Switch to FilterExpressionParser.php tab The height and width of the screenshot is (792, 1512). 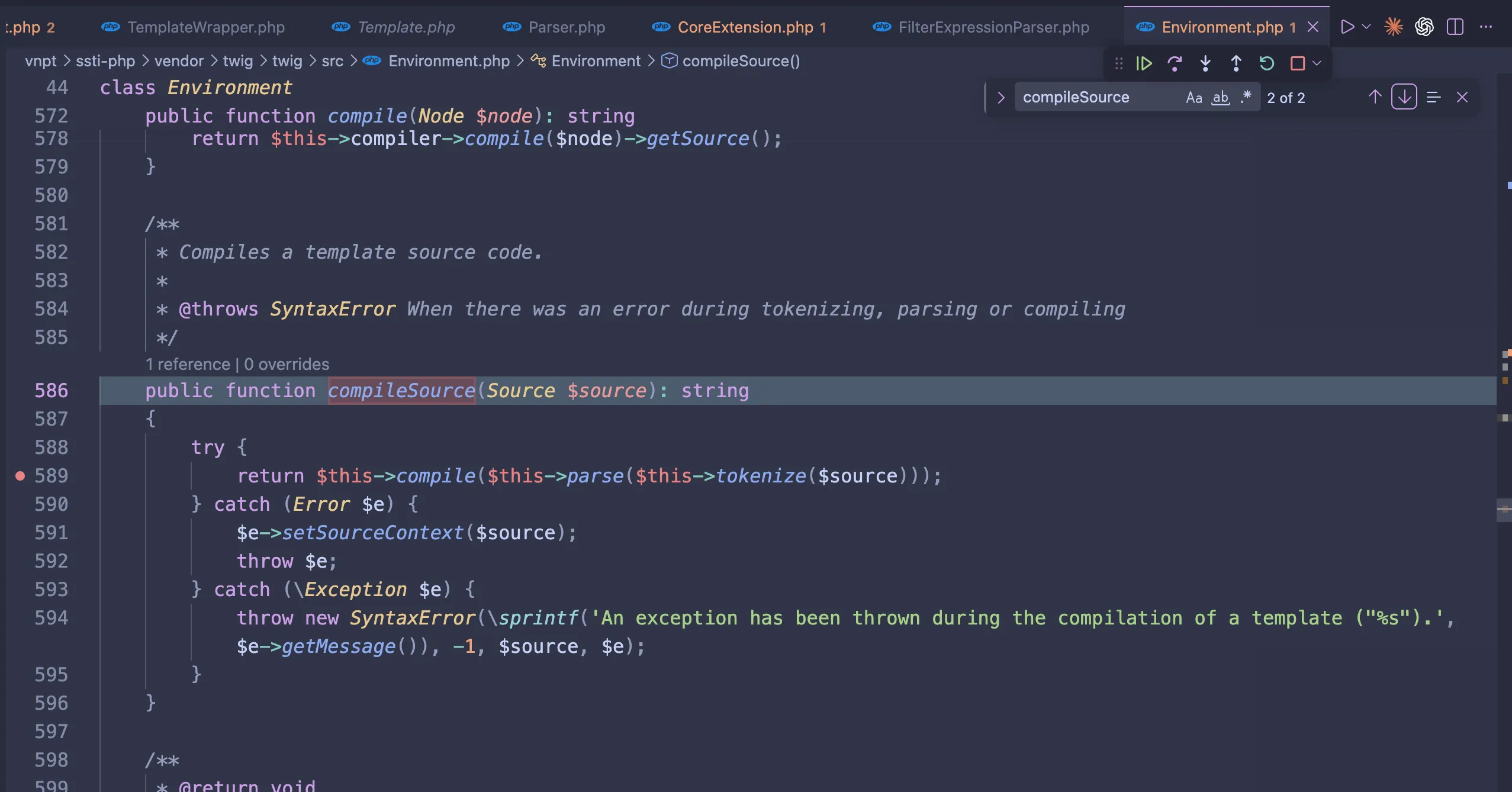tap(993, 27)
